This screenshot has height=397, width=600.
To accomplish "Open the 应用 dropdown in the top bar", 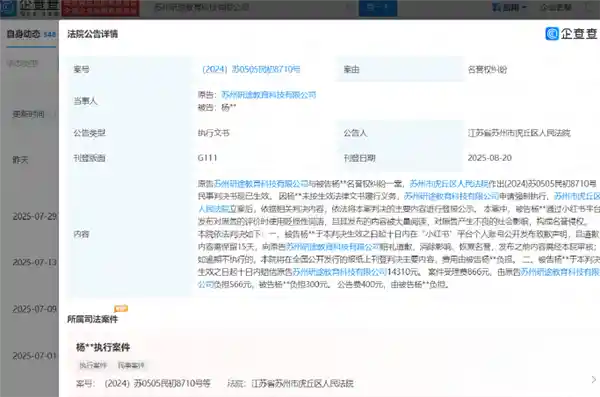I will (509, 7).
